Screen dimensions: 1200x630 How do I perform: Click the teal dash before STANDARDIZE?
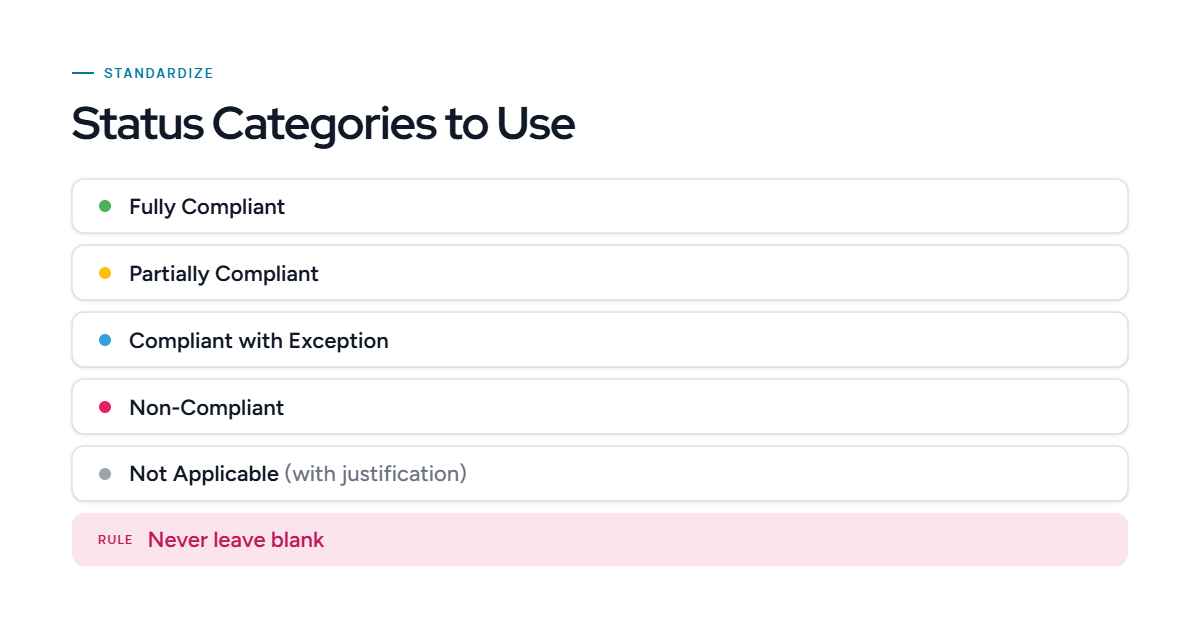click(x=83, y=73)
